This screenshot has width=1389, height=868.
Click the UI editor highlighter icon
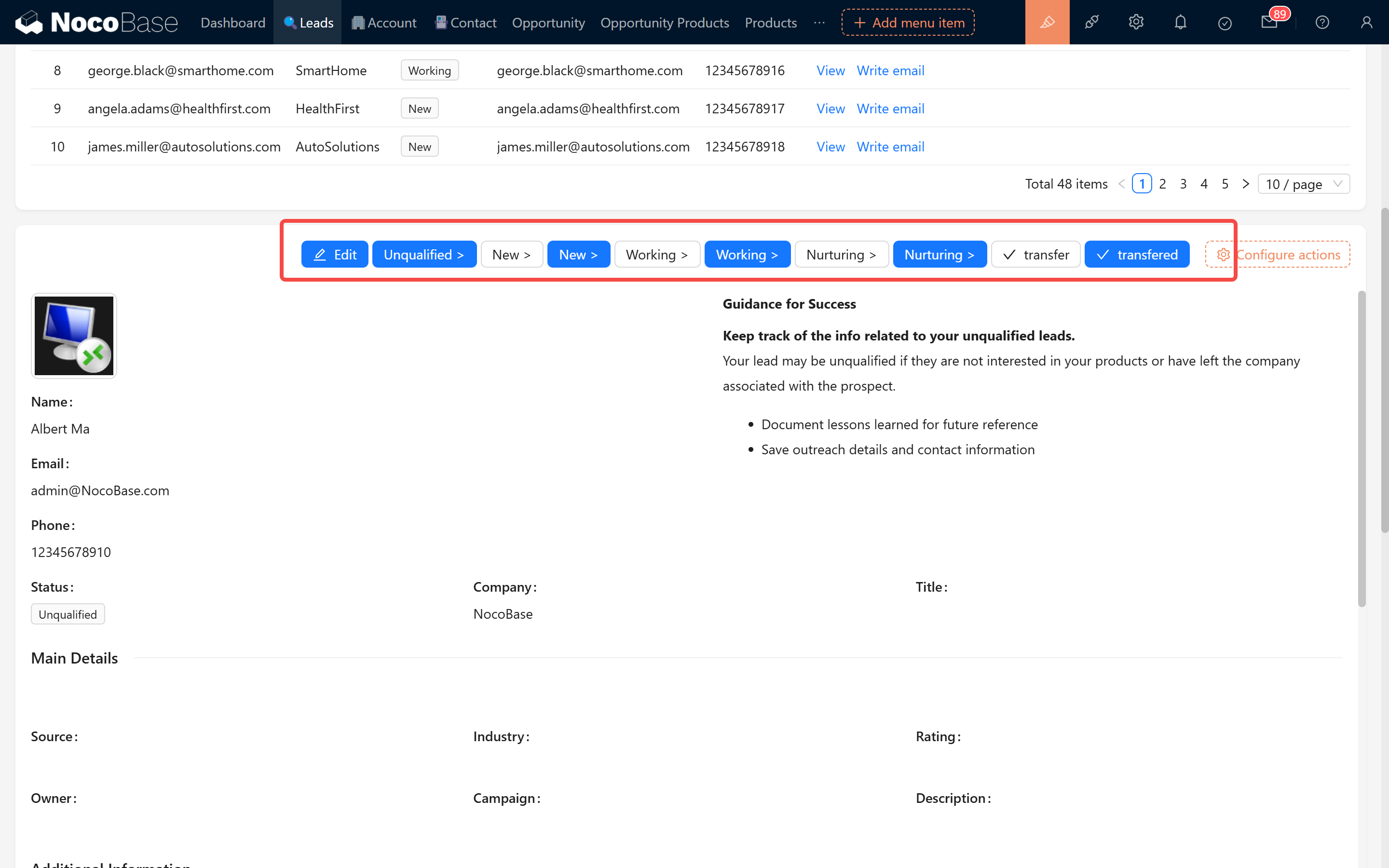(1047, 22)
